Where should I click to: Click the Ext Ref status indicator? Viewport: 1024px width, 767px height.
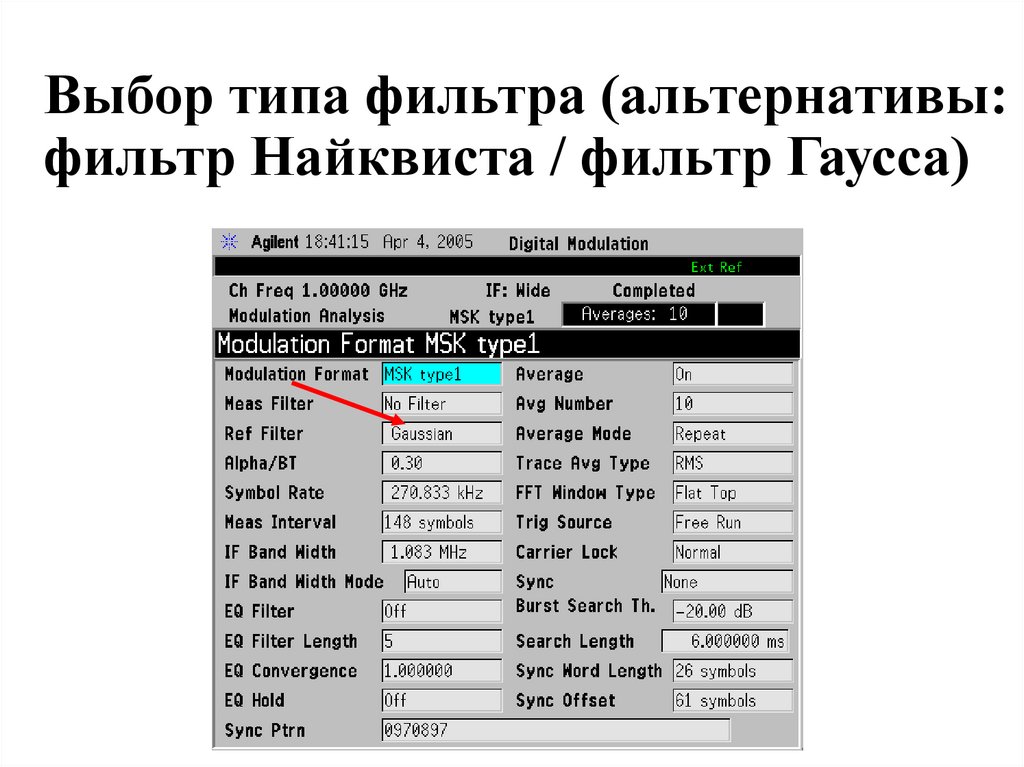716,267
